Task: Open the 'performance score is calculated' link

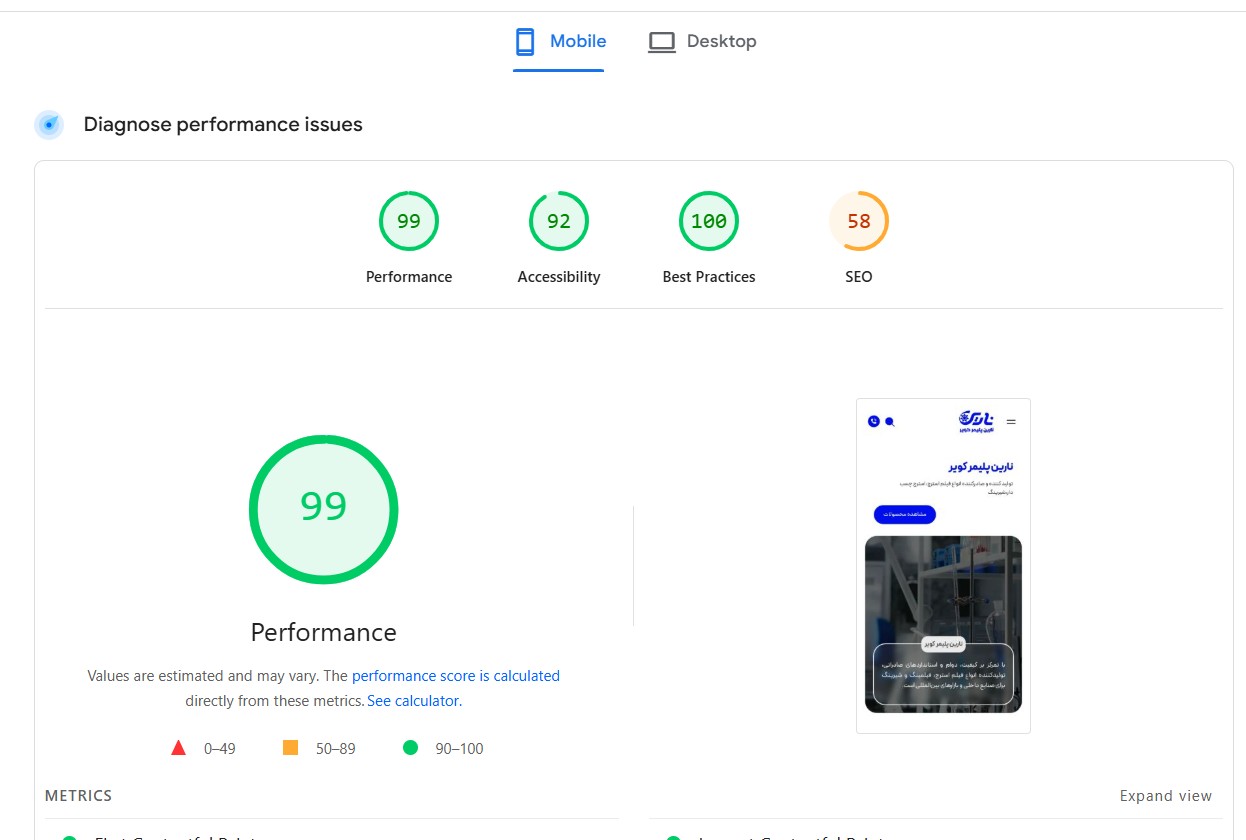Action: [455, 676]
